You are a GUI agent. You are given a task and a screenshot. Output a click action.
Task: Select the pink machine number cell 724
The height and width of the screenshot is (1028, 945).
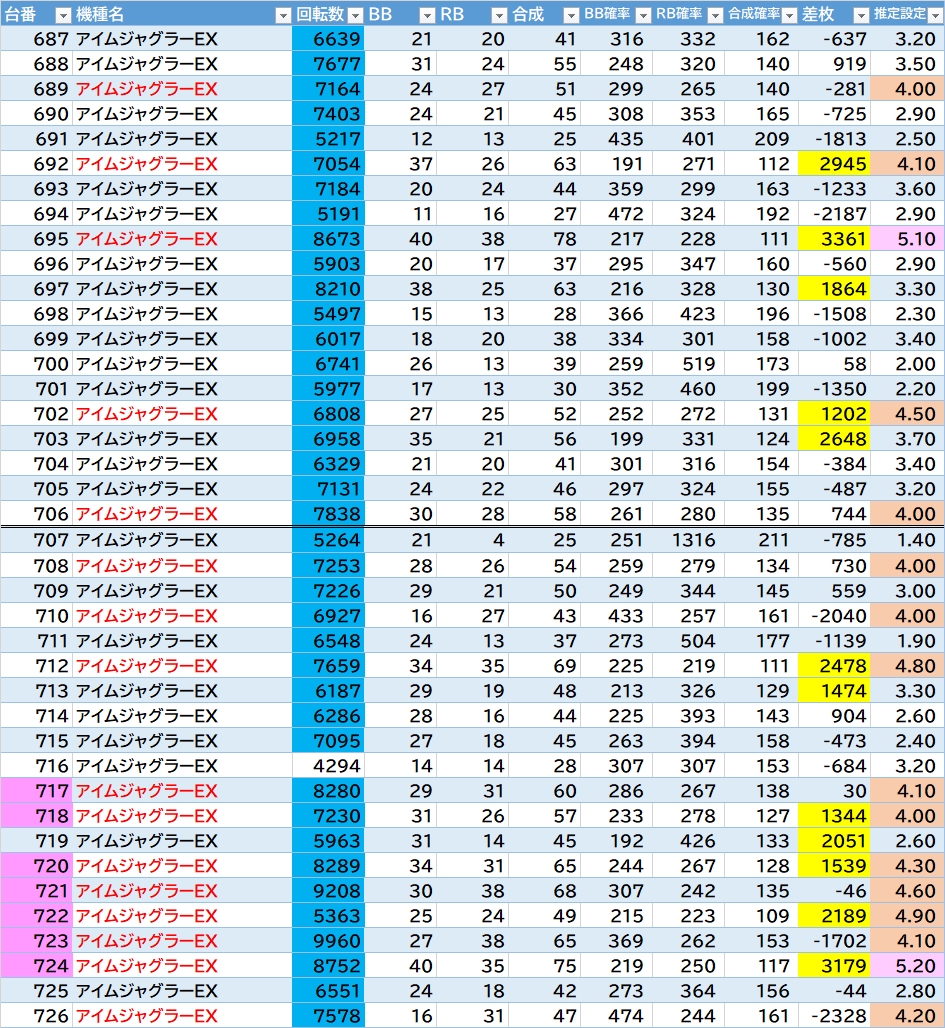pos(36,966)
